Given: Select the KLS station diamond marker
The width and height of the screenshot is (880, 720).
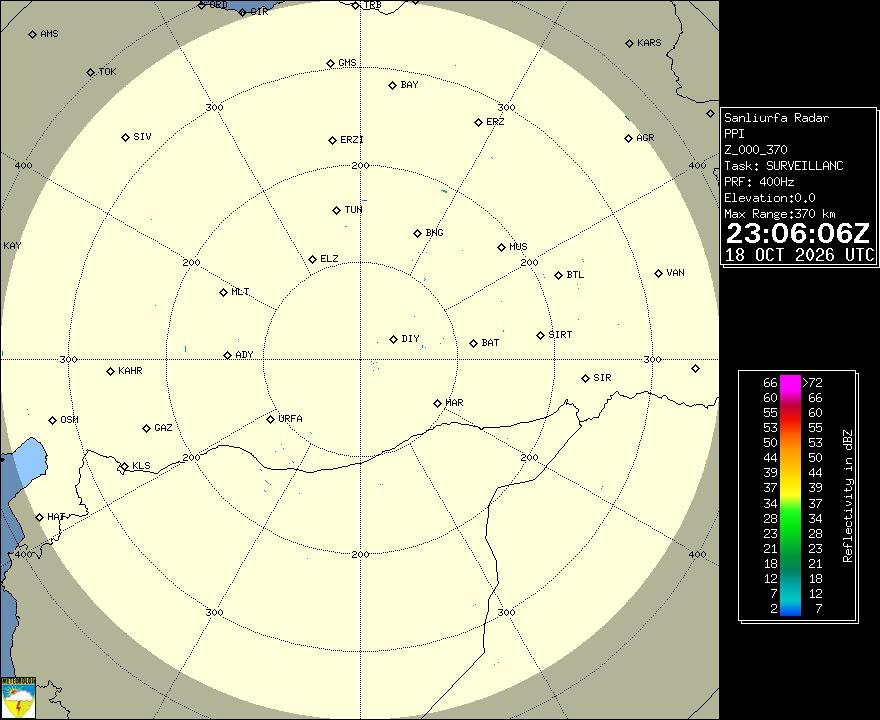Looking at the screenshot, I should pyautogui.click(x=125, y=466).
